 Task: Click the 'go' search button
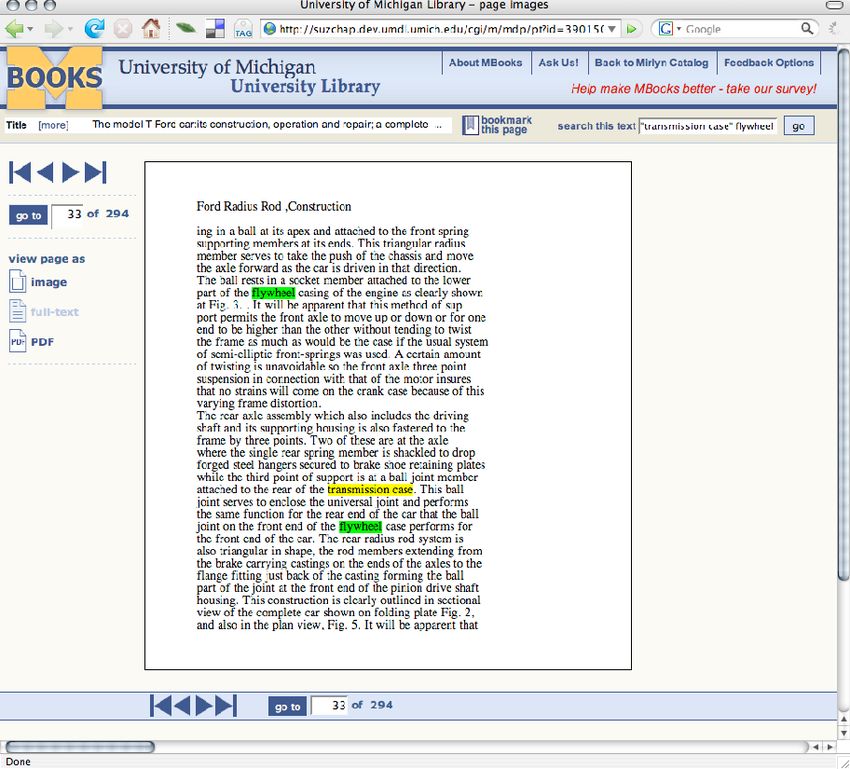click(799, 126)
